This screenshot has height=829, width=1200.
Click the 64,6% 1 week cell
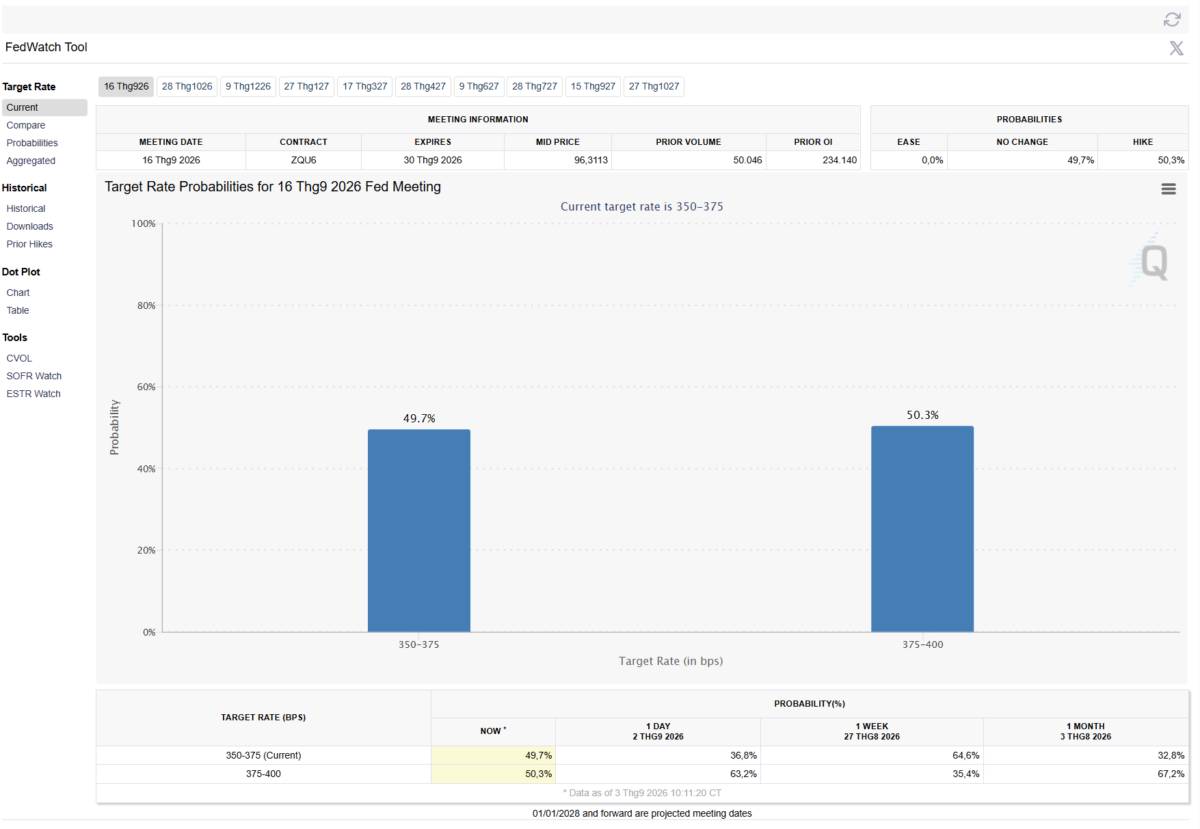coord(872,755)
